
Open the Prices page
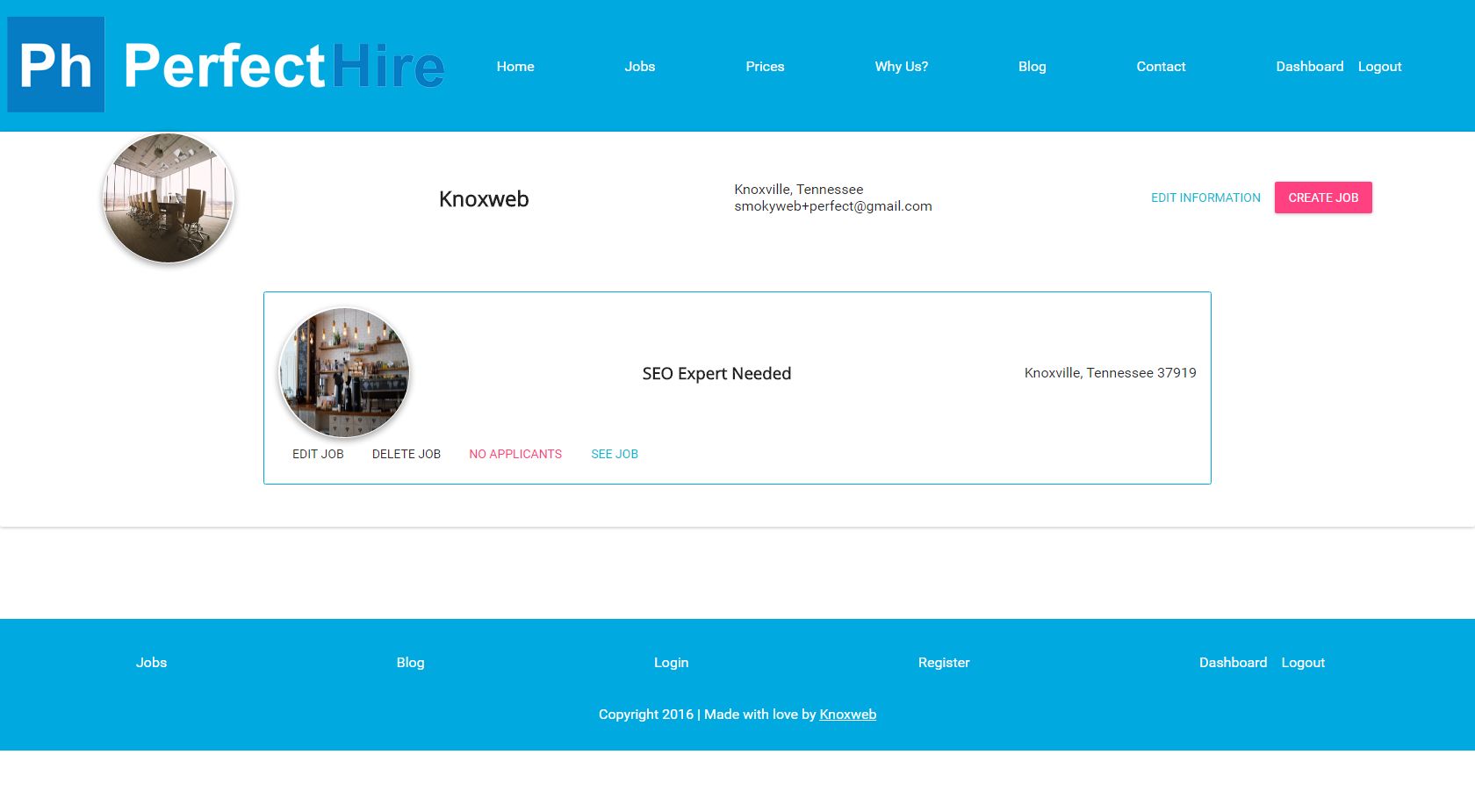pyautogui.click(x=765, y=67)
